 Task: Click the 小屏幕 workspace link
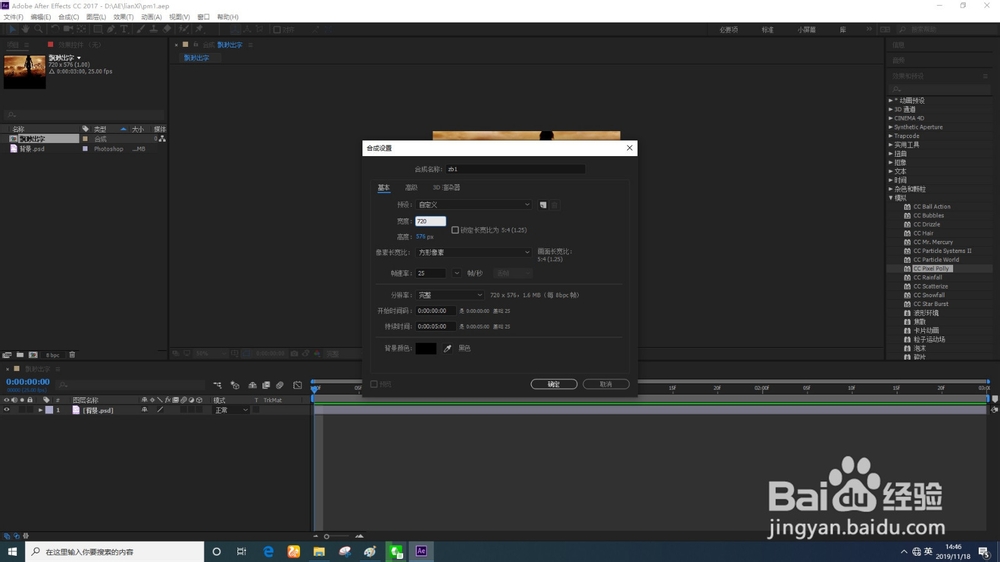tap(806, 30)
